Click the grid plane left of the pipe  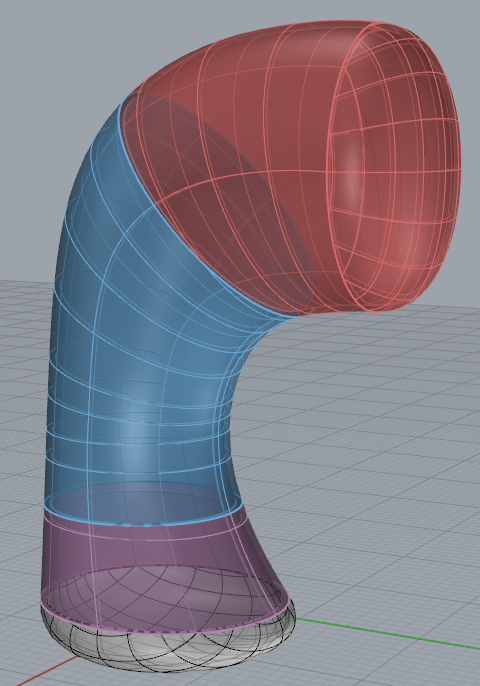[22, 438]
